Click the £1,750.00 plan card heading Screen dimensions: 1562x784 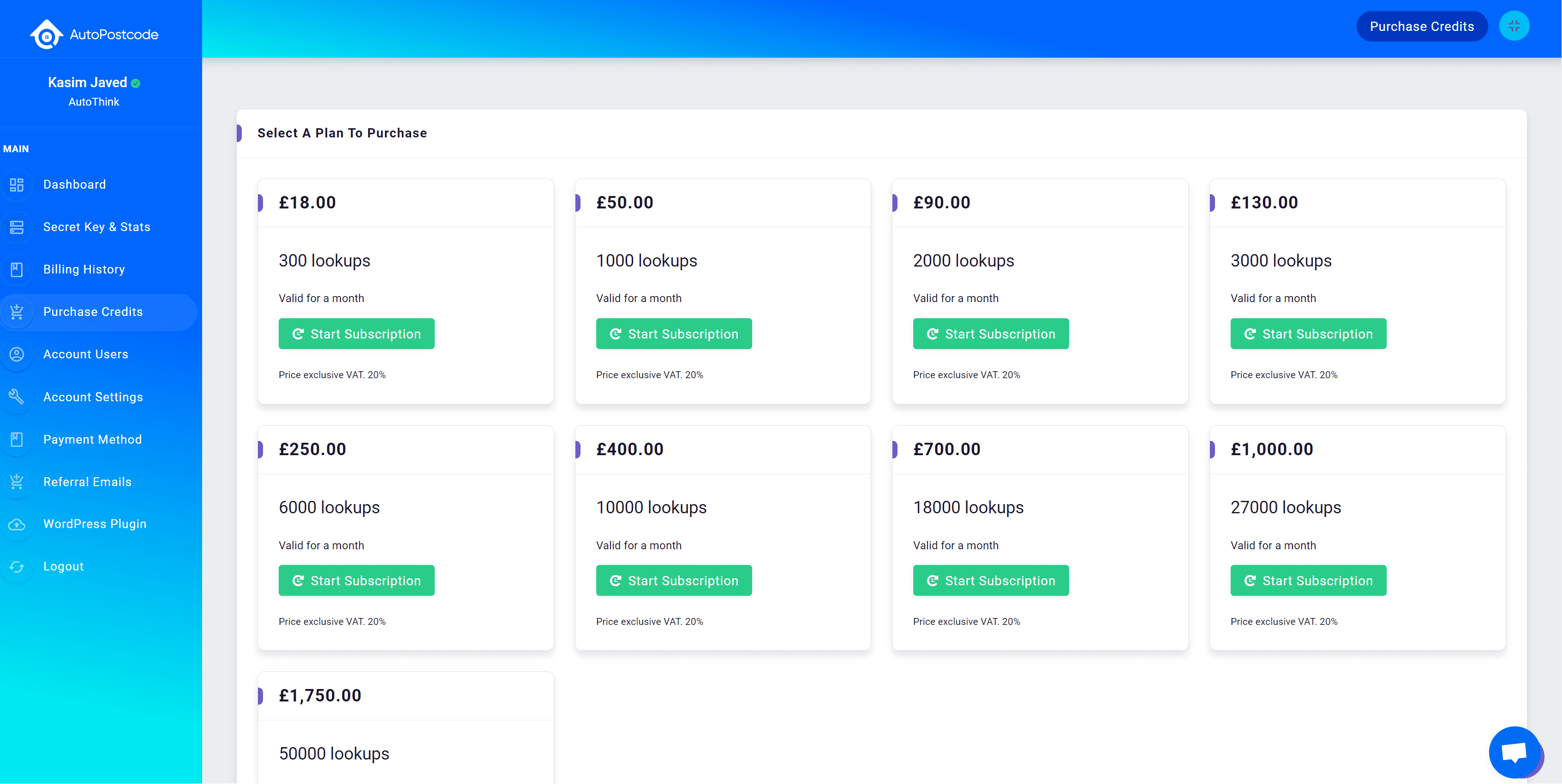(320, 695)
